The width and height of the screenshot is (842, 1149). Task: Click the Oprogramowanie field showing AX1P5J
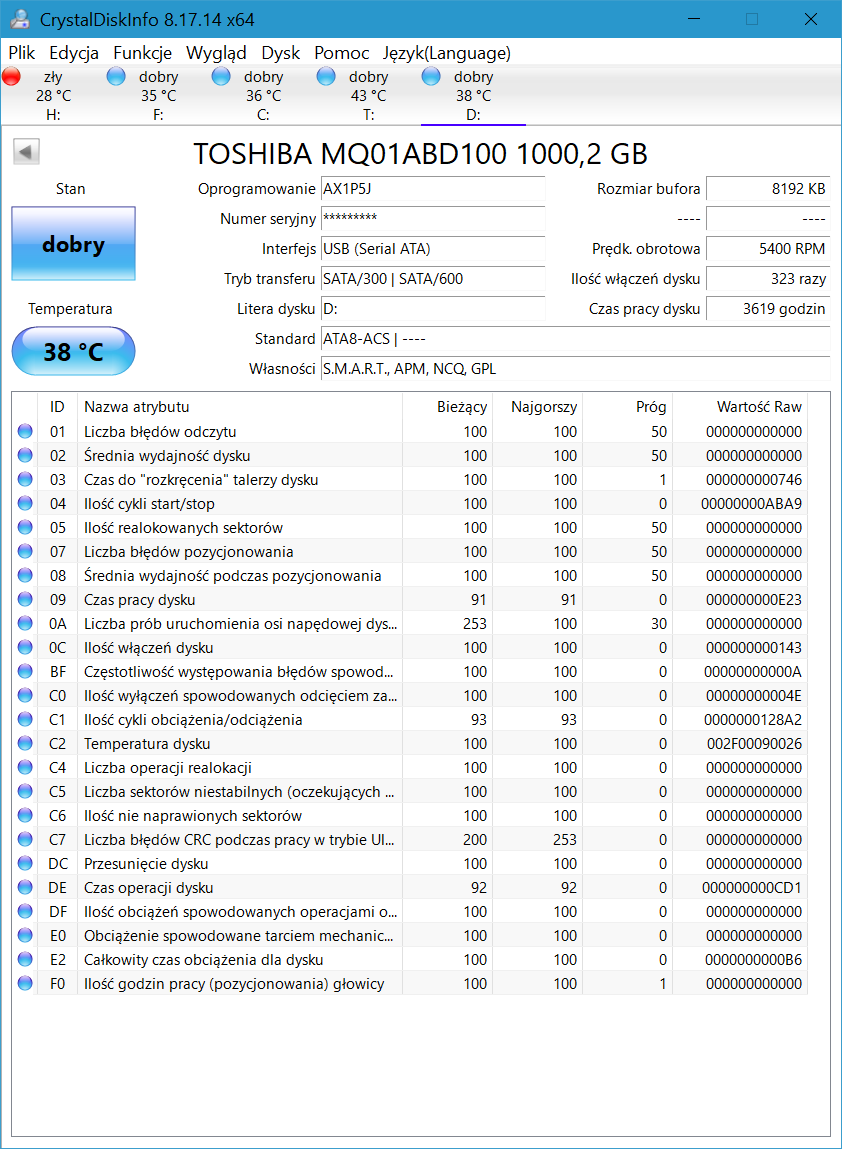(x=432, y=189)
